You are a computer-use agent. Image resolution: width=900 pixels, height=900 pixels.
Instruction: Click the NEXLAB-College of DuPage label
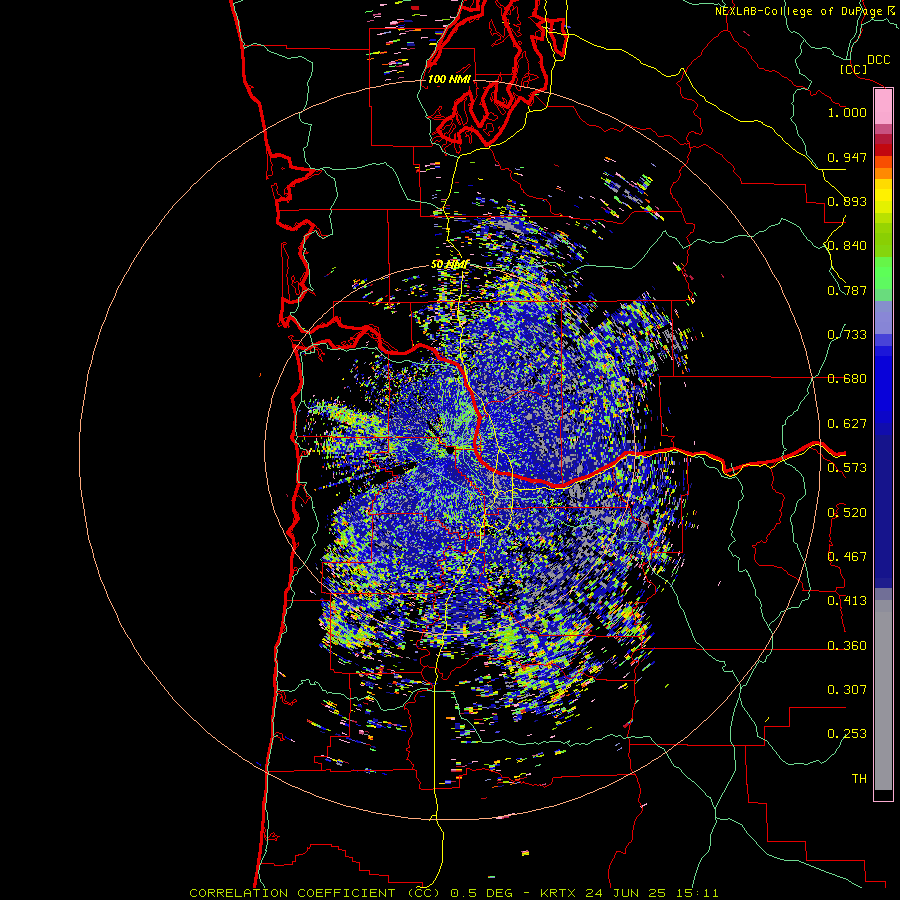pos(800,11)
